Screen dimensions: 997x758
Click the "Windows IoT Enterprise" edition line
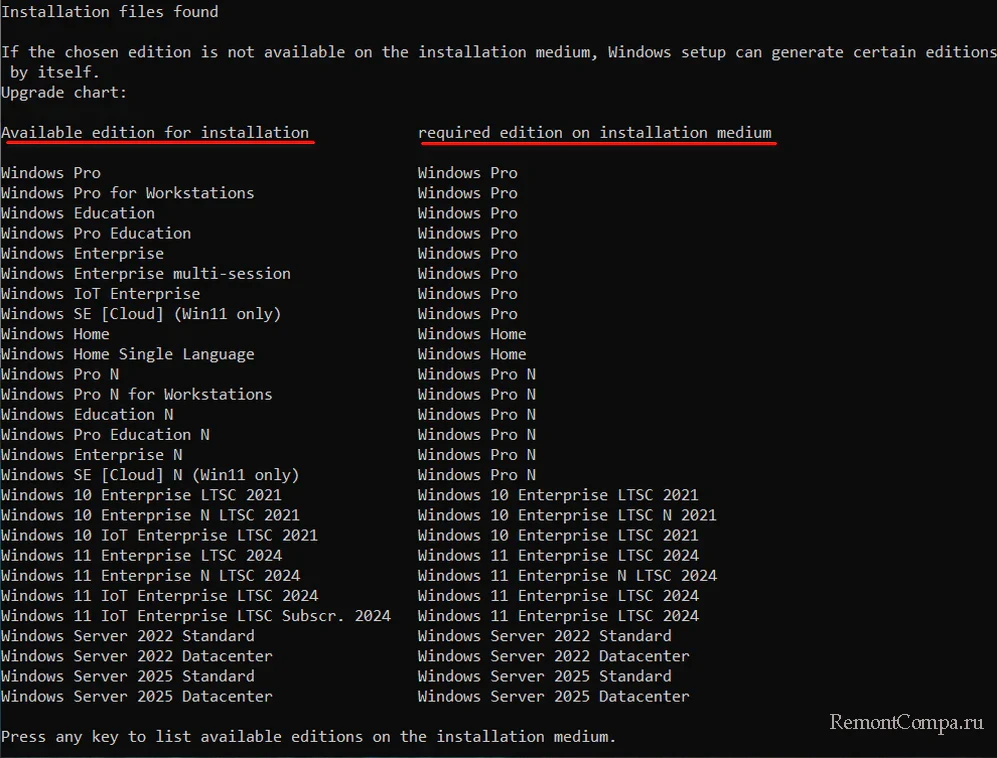[x=100, y=293]
